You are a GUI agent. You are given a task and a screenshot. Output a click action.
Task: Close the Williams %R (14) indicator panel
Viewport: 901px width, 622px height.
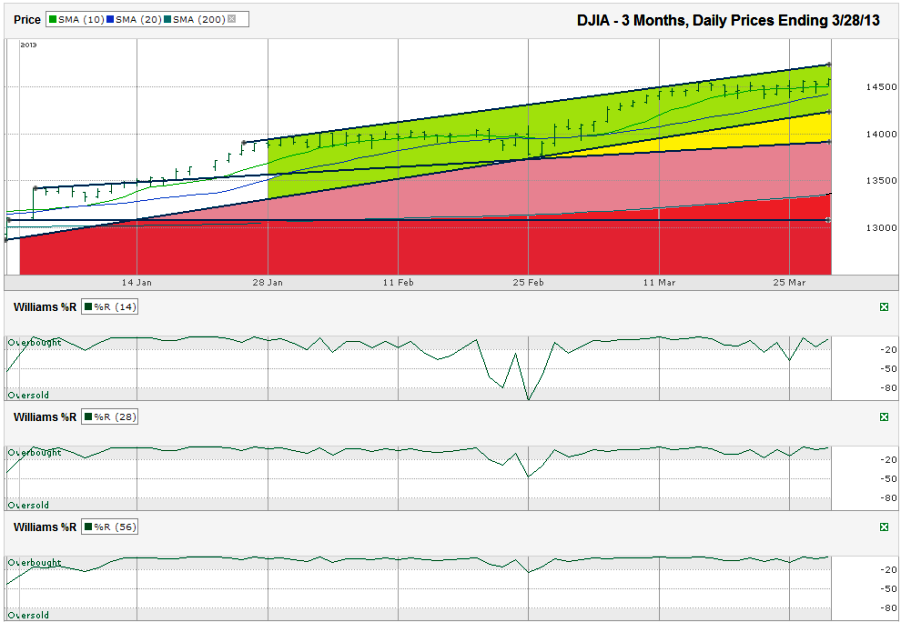(884, 307)
